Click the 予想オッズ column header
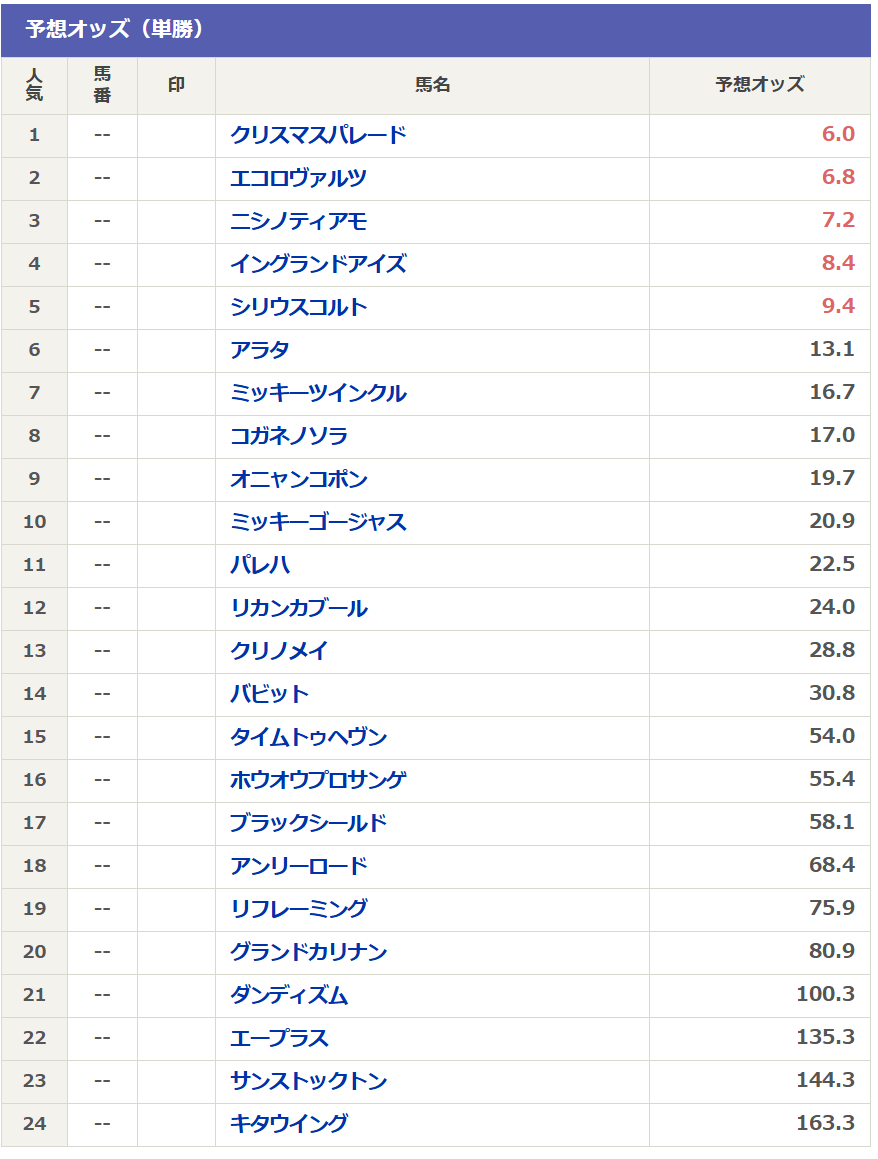878x1159 pixels. click(759, 85)
